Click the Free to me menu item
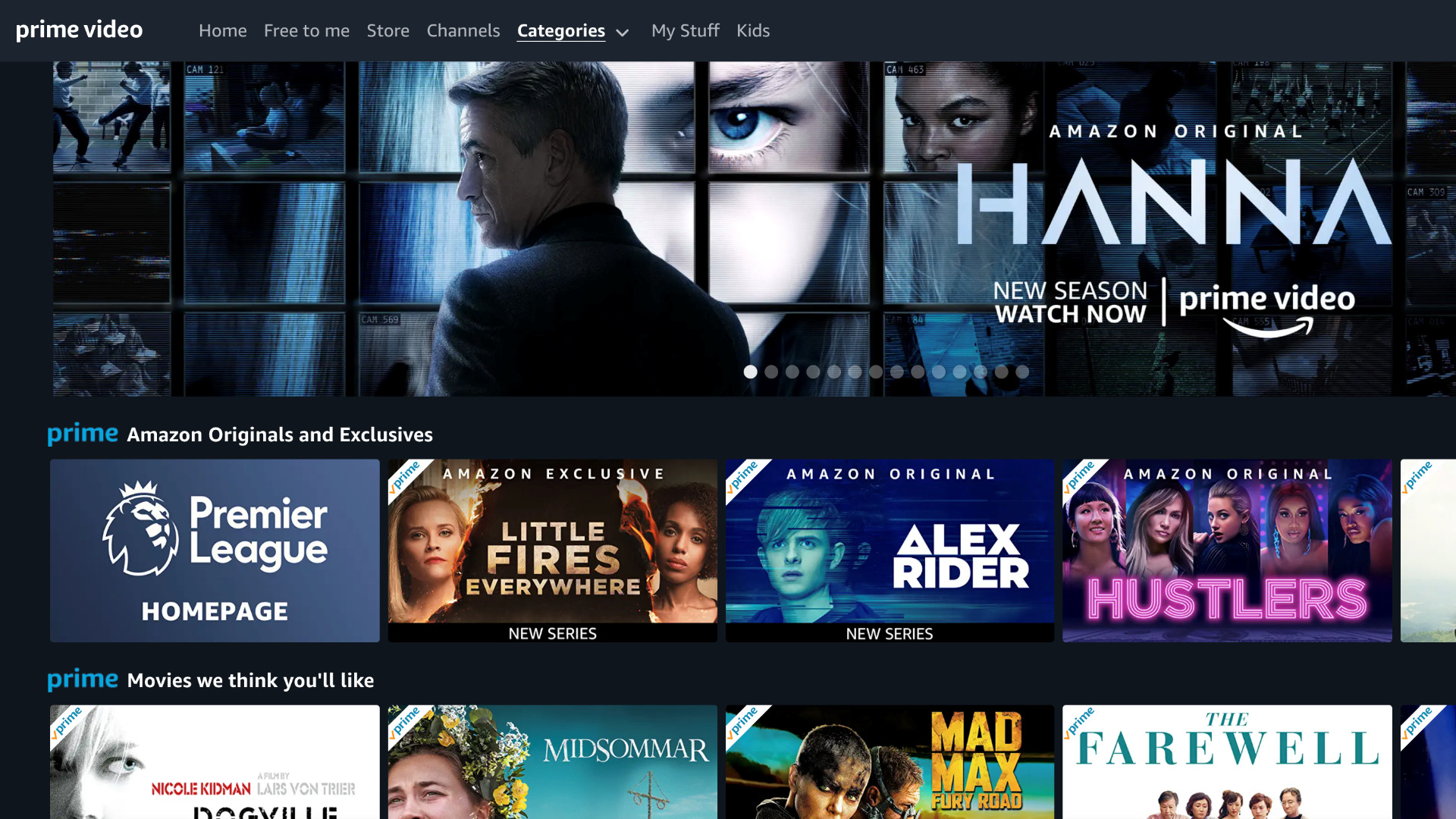This screenshot has height=819, width=1456. click(x=306, y=30)
